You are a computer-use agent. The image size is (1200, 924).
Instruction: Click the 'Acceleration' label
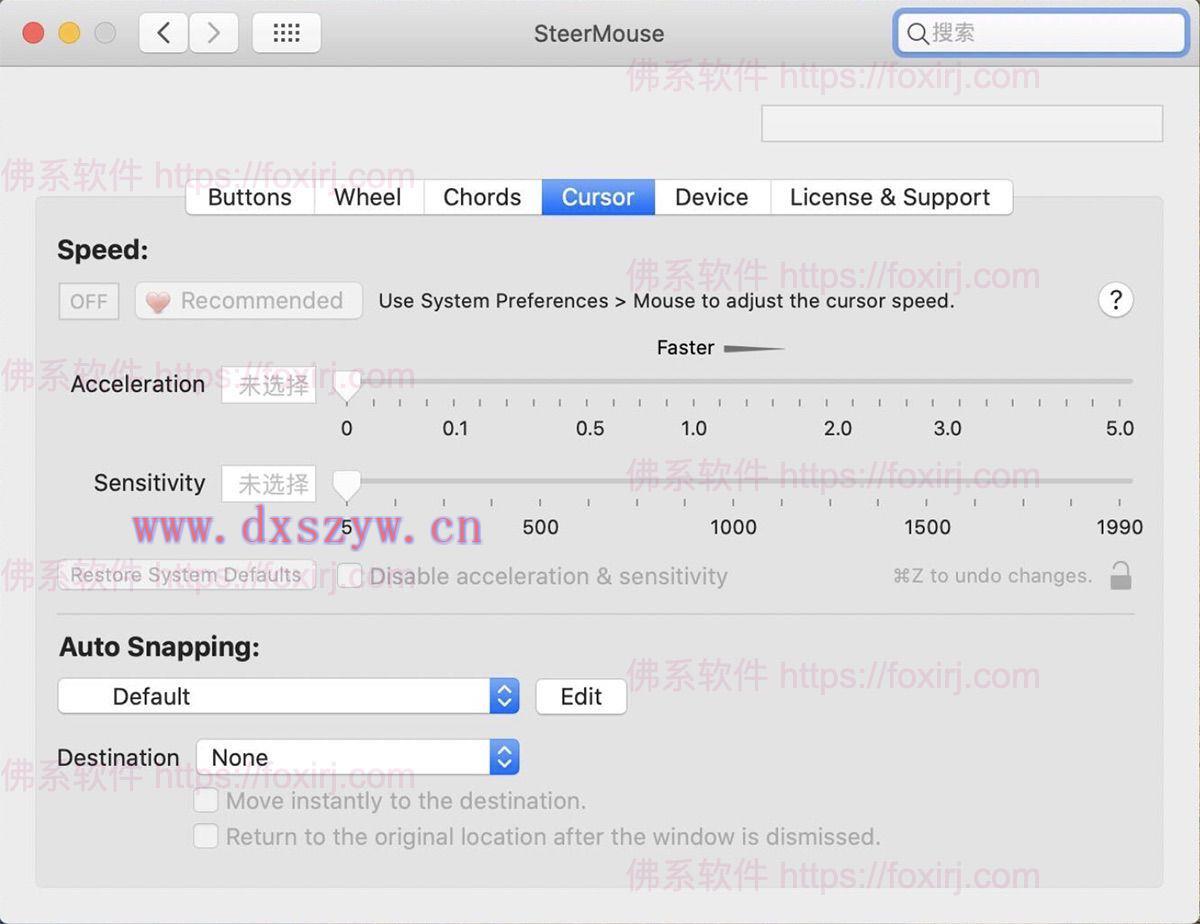(138, 384)
